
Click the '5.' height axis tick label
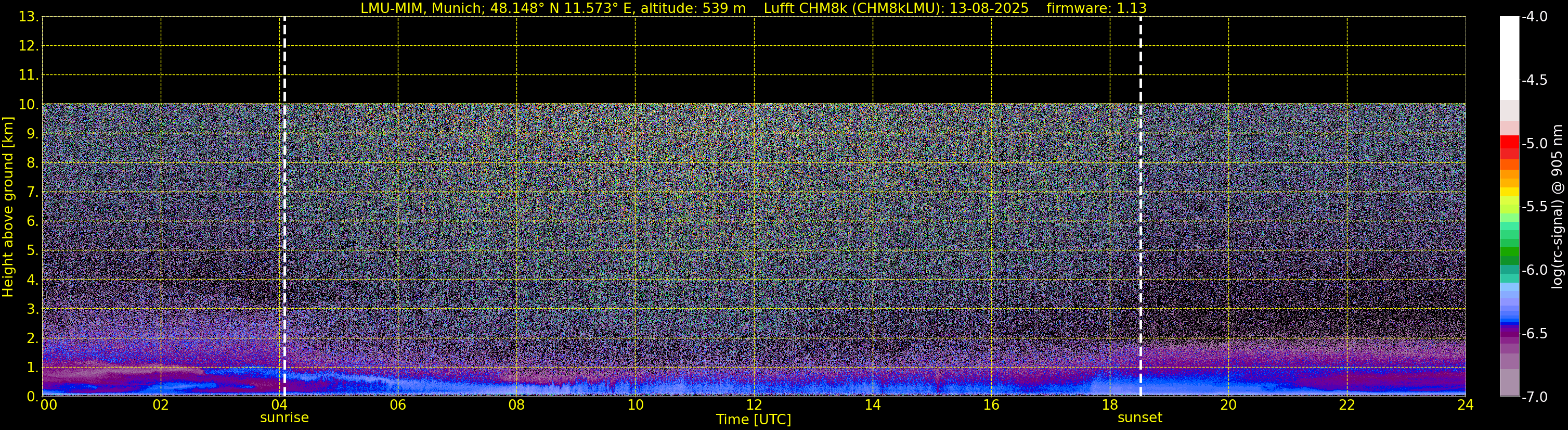(32, 251)
